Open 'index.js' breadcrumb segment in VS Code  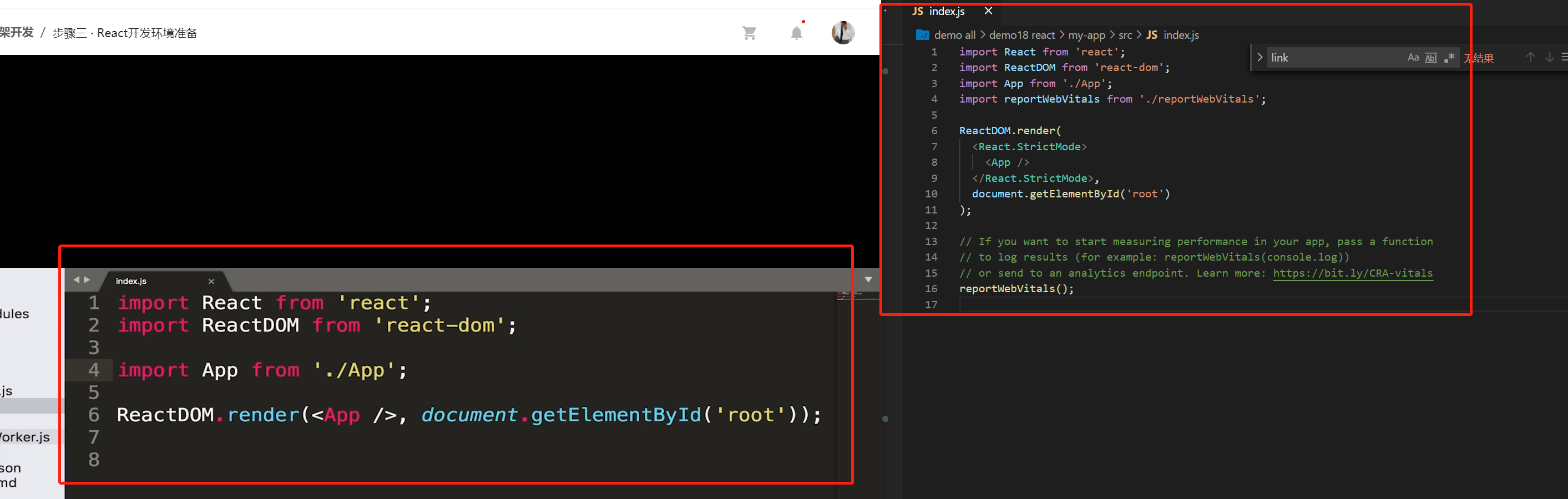pos(1173,35)
